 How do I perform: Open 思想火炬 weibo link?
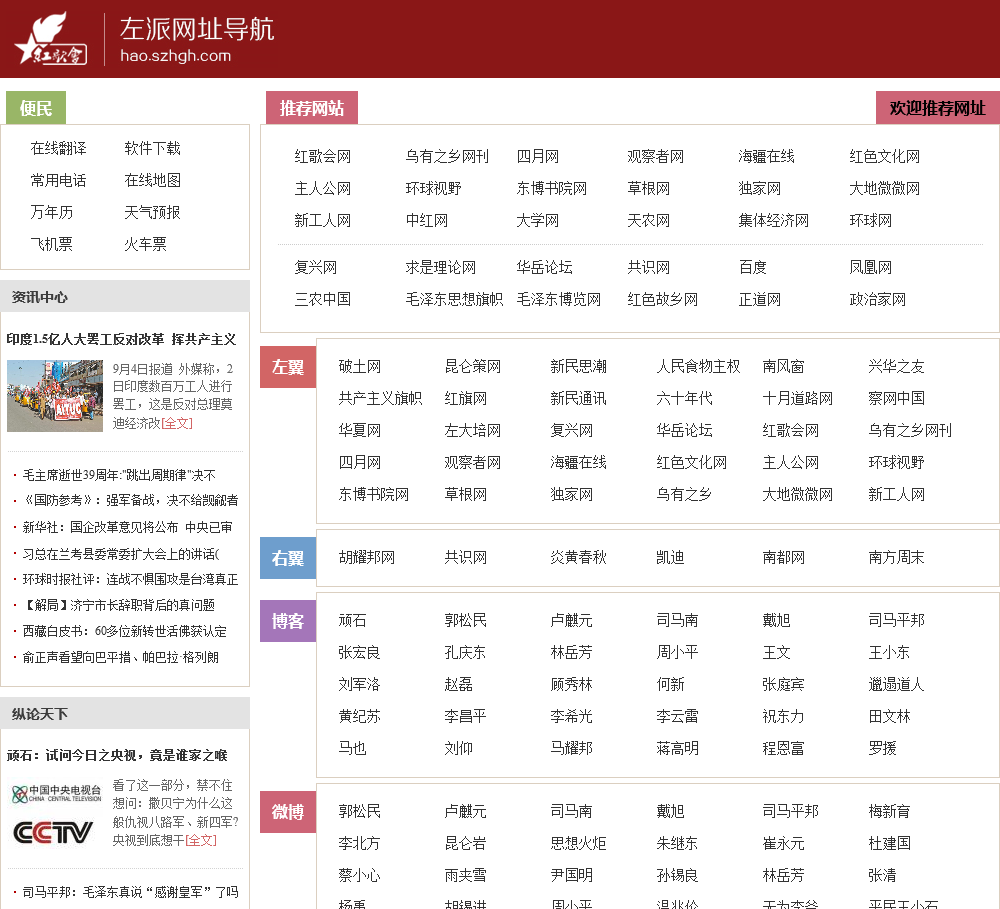578,843
